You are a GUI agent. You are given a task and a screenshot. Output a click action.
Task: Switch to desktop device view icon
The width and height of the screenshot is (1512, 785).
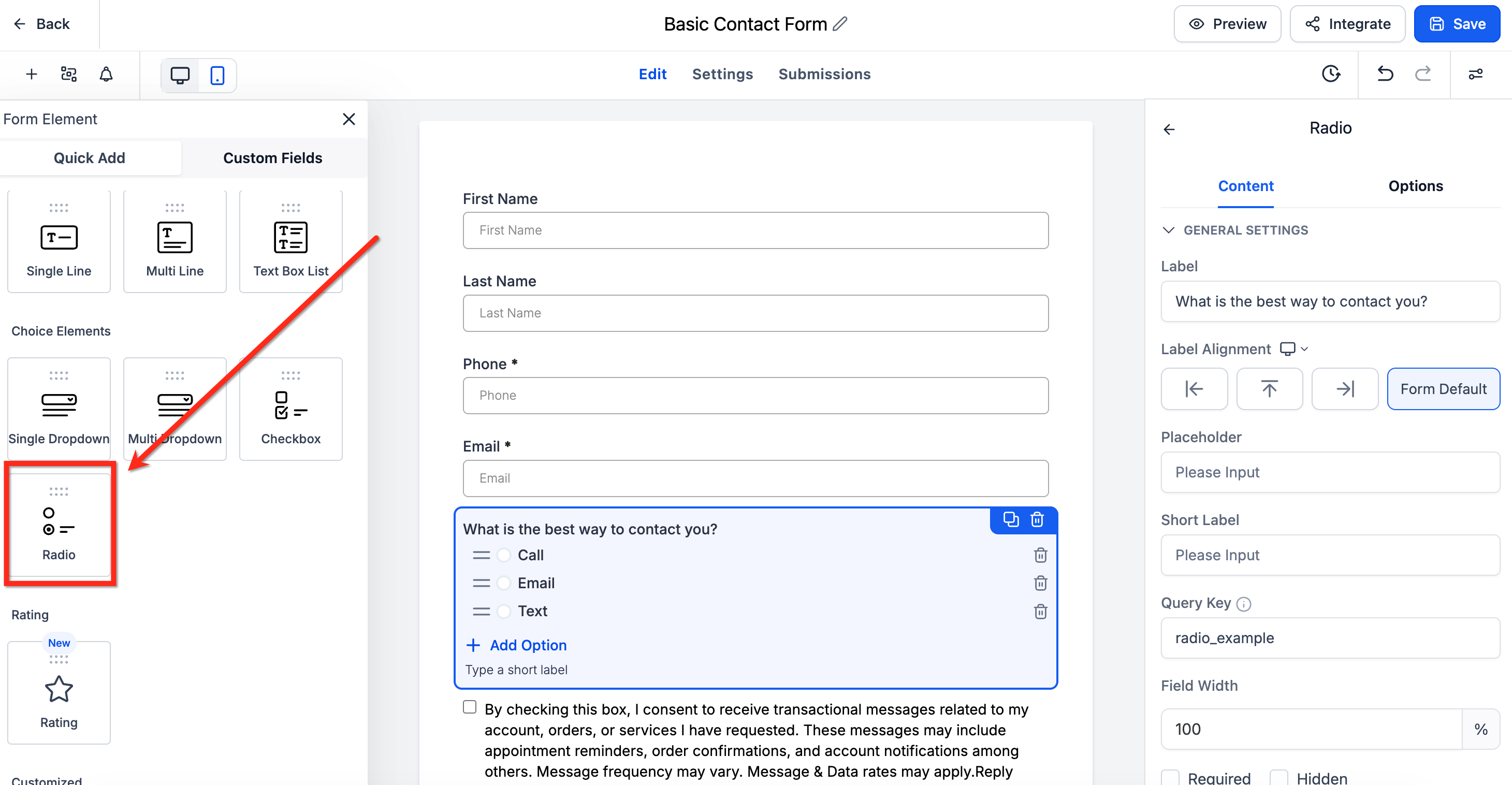[x=180, y=75]
